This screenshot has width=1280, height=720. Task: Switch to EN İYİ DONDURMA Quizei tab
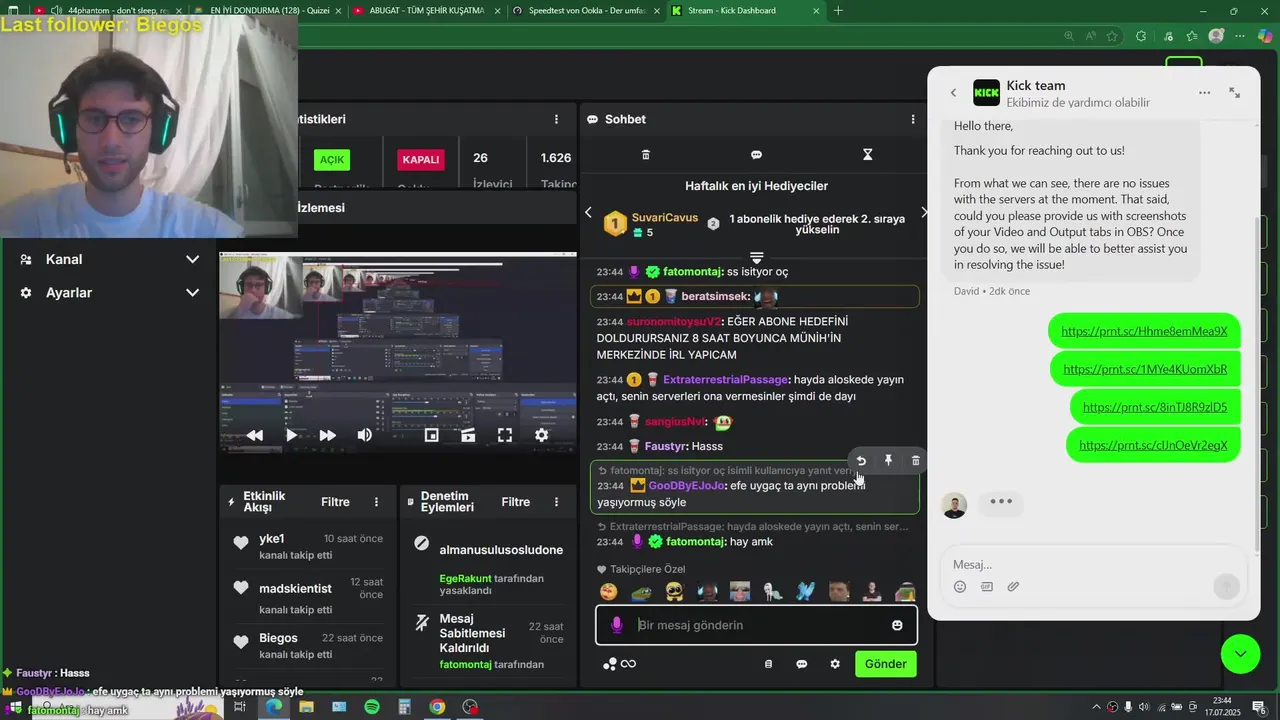coord(262,11)
